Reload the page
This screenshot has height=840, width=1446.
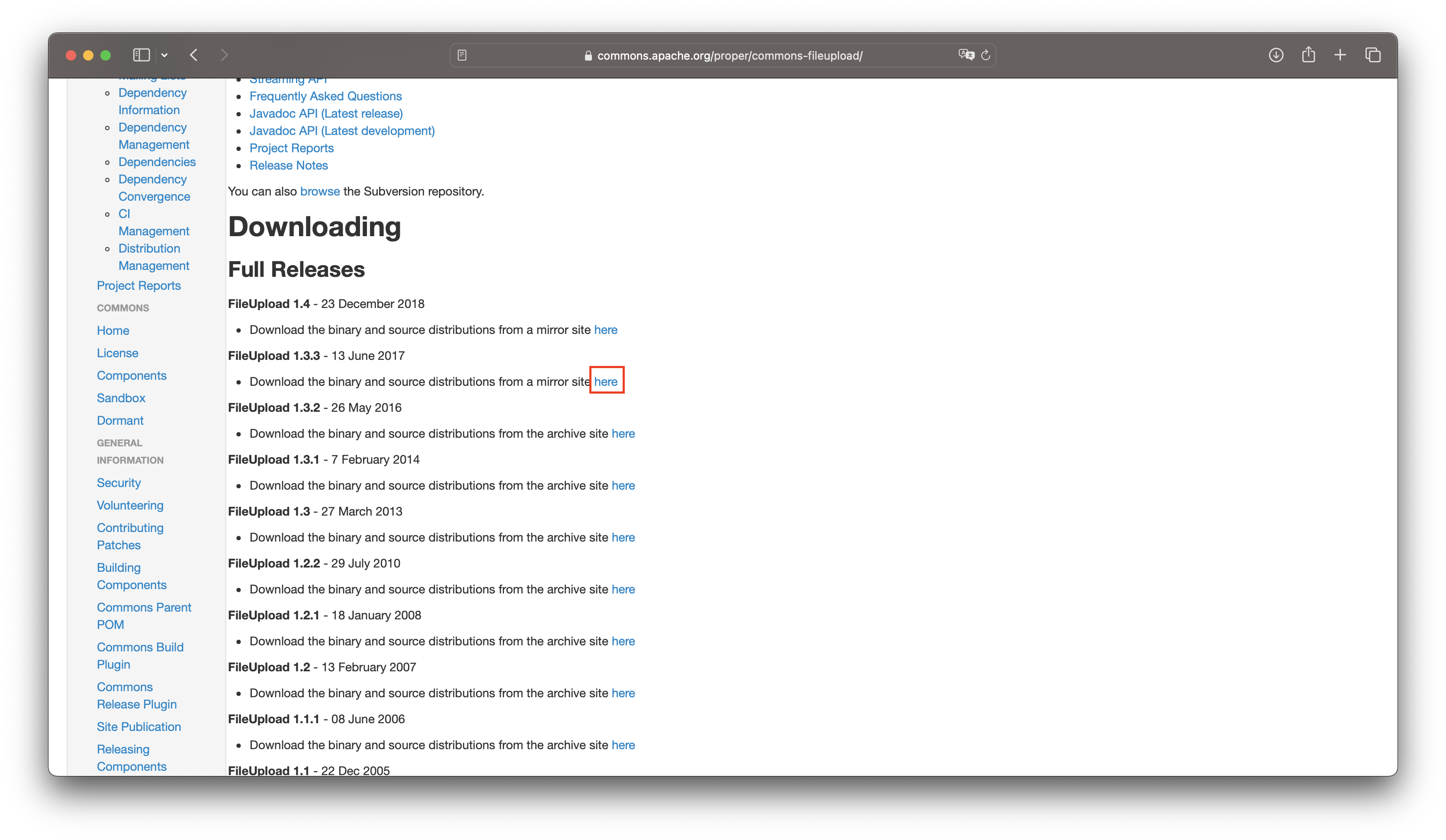point(986,55)
